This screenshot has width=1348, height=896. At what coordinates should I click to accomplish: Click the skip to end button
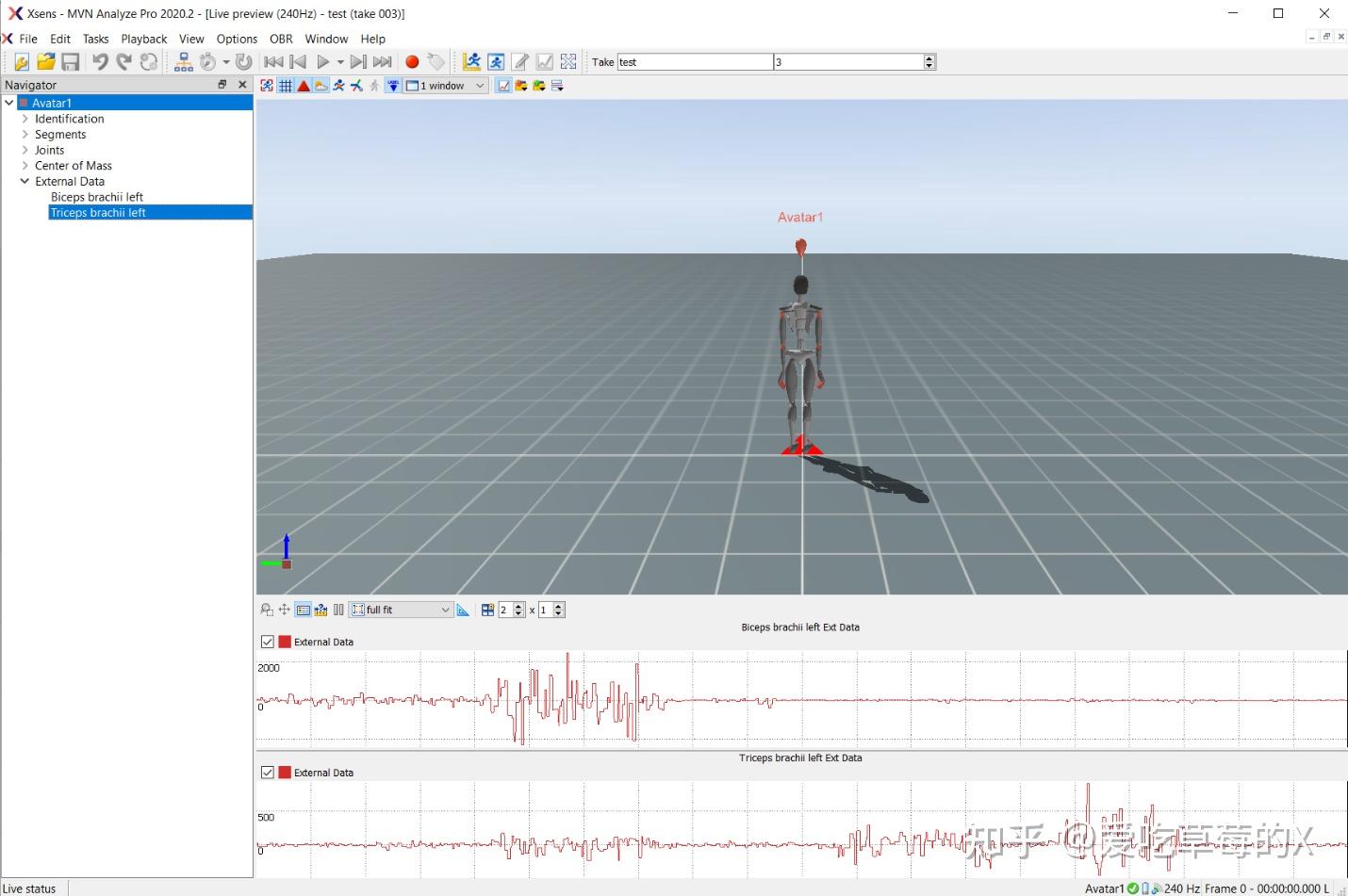pos(382,62)
